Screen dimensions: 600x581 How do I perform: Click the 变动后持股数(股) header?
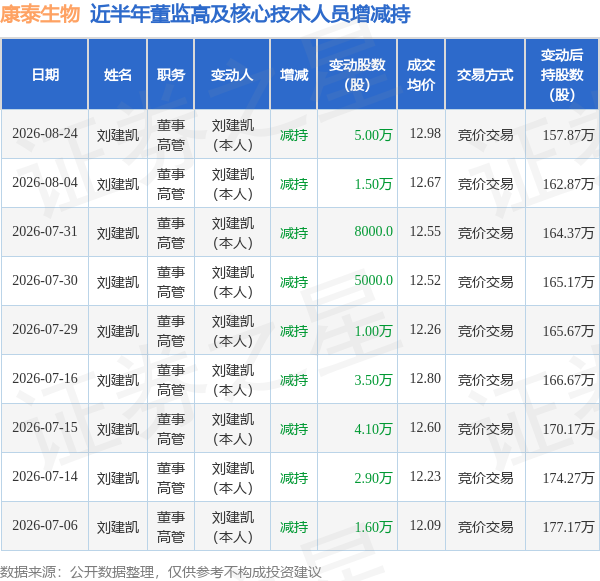pyautogui.click(x=562, y=75)
